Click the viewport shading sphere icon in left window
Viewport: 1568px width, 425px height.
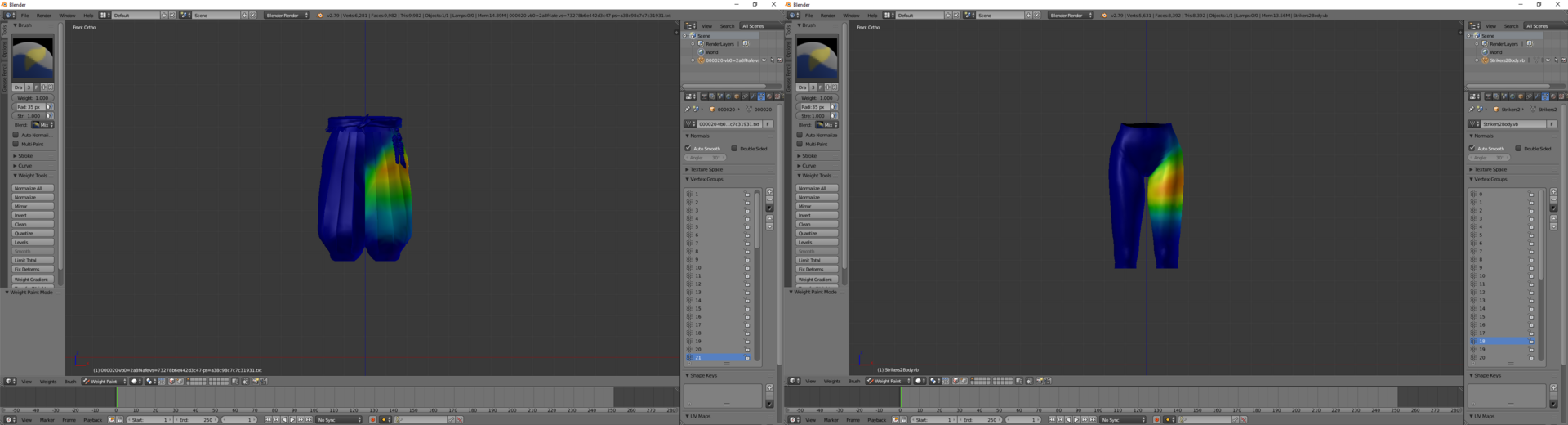tap(136, 381)
